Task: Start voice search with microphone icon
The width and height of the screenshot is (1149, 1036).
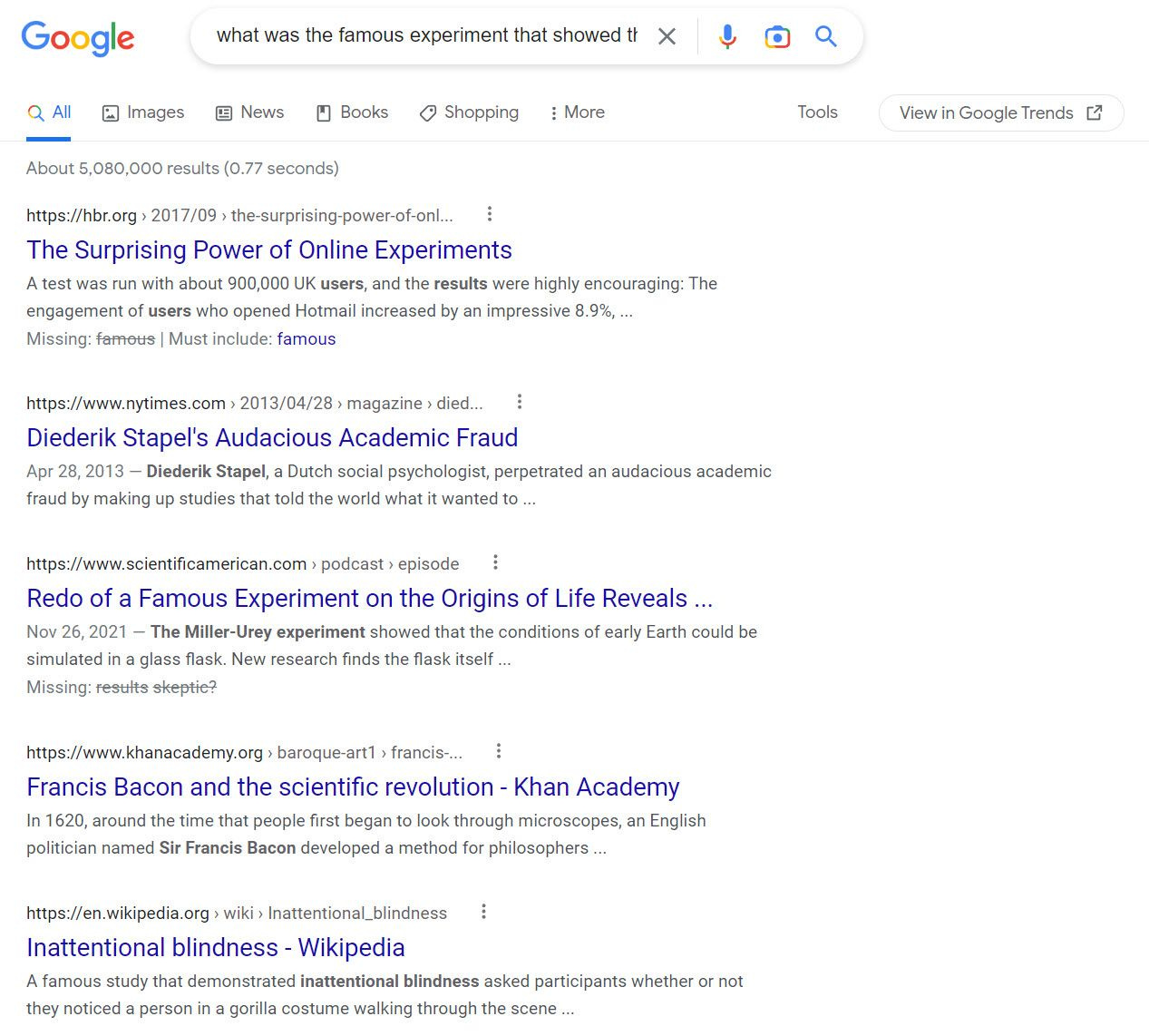Action: (727, 36)
